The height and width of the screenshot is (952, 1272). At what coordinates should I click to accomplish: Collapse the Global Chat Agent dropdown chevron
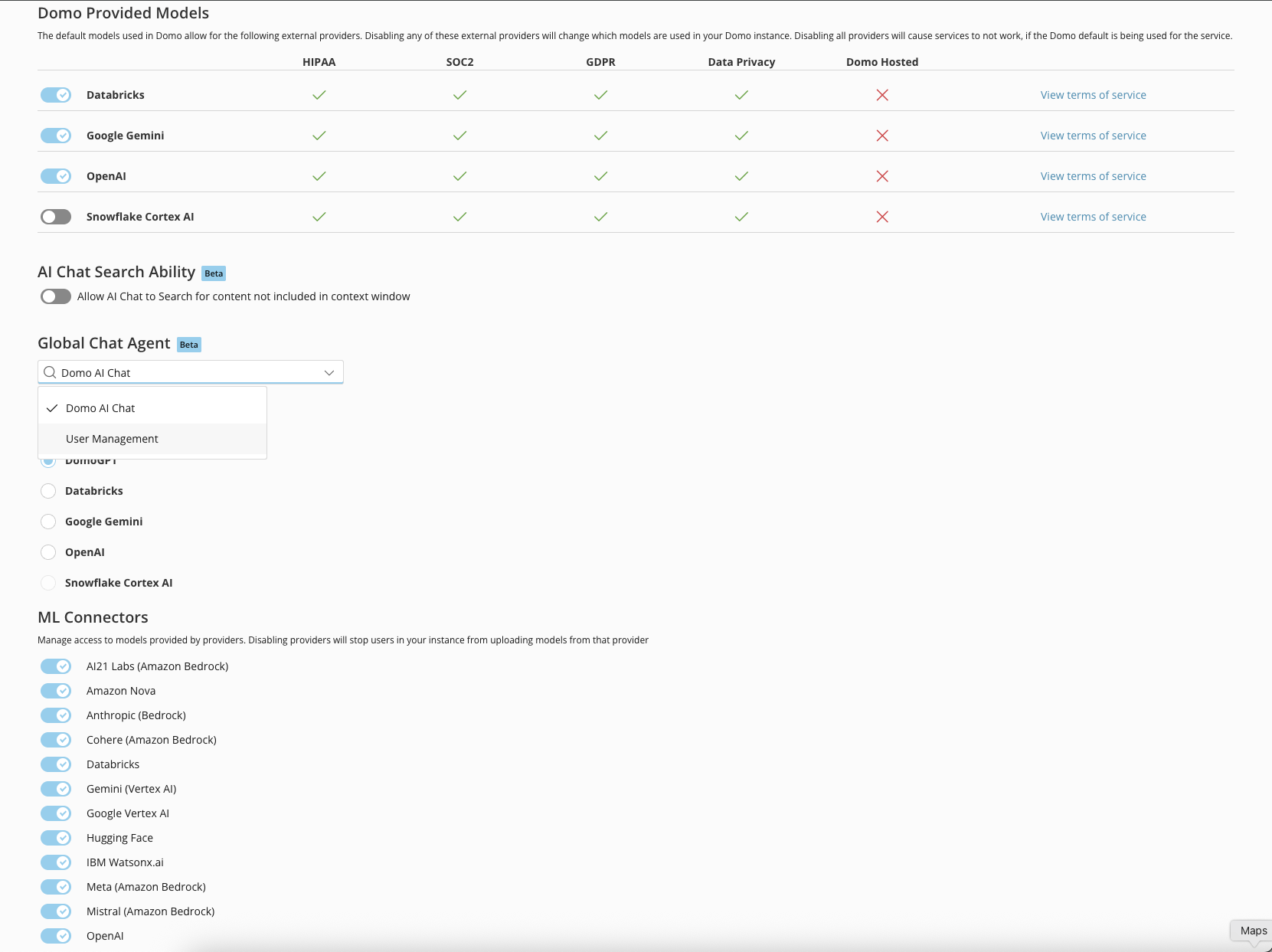click(329, 373)
